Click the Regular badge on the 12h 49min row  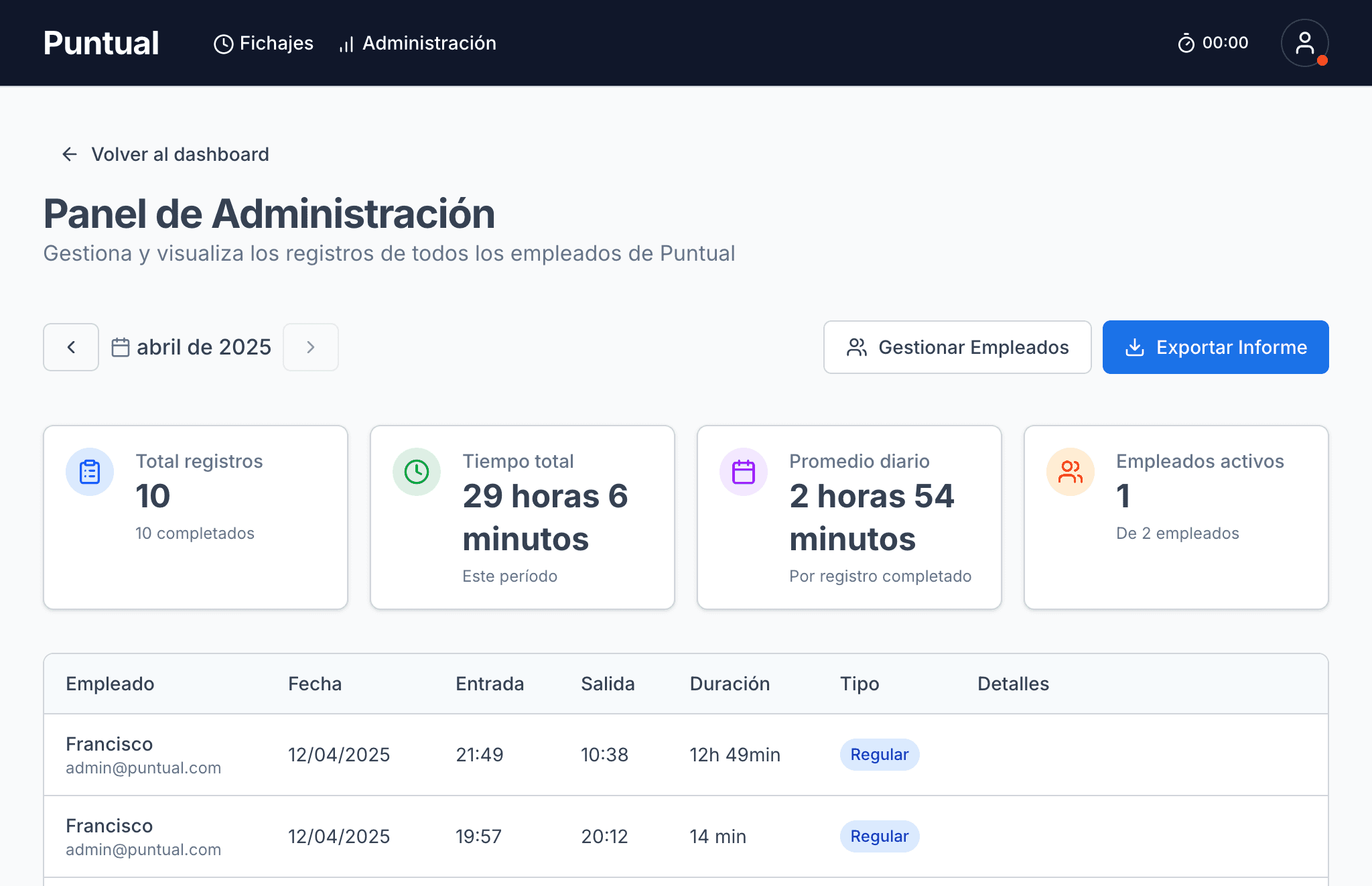tap(879, 755)
